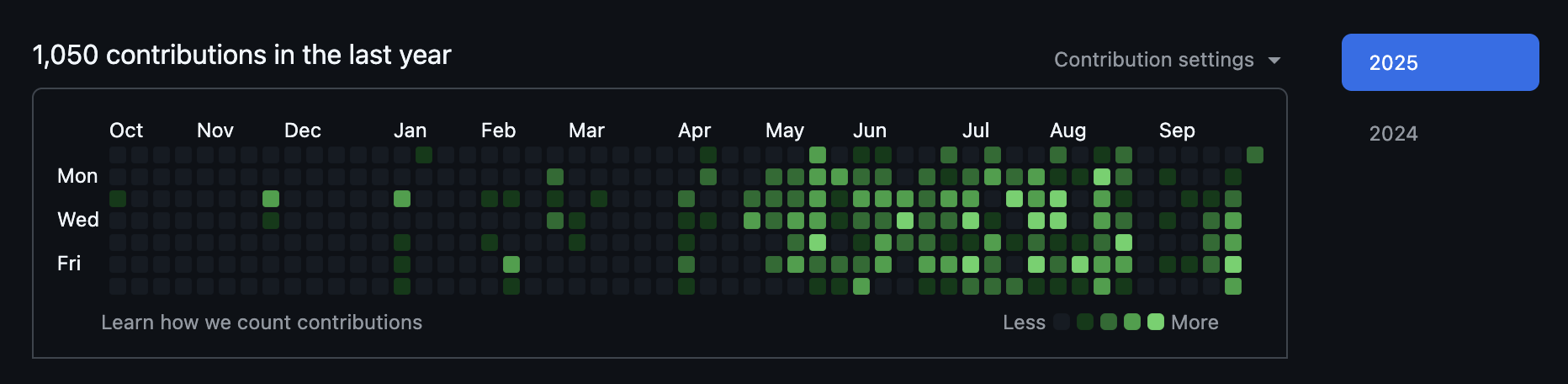This screenshot has width=1568, height=384.
Task: Click the Sep month label
Action: click(x=1176, y=131)
